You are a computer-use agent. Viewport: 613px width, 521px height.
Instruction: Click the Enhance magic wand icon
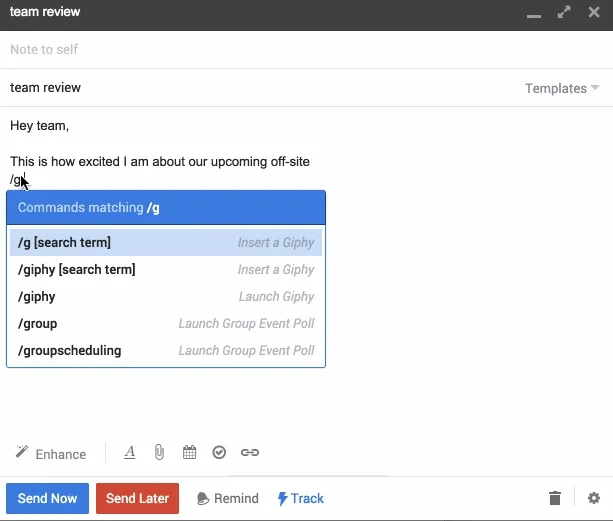click(x=22, y=452)
